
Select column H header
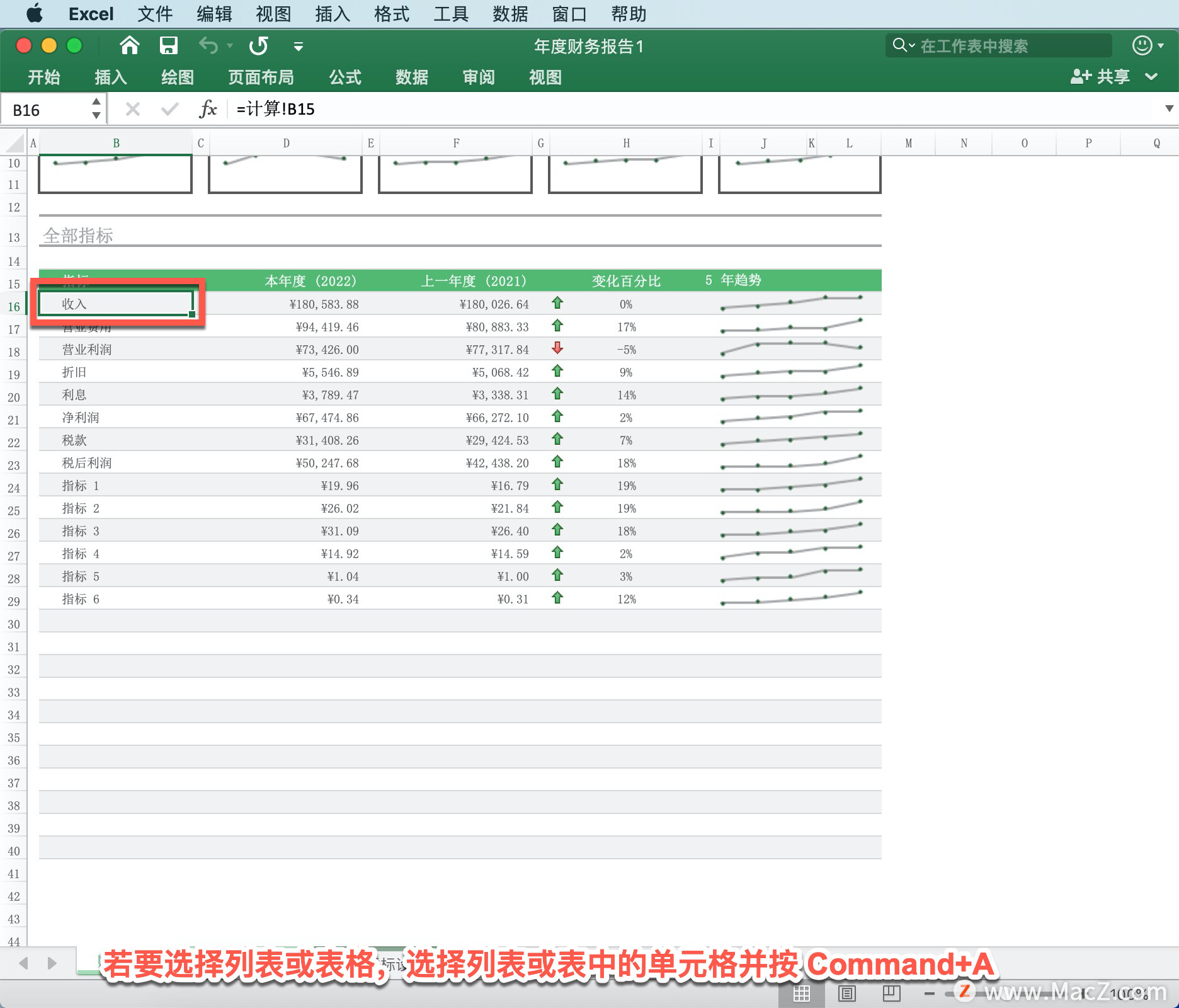[x=626, y=143]
